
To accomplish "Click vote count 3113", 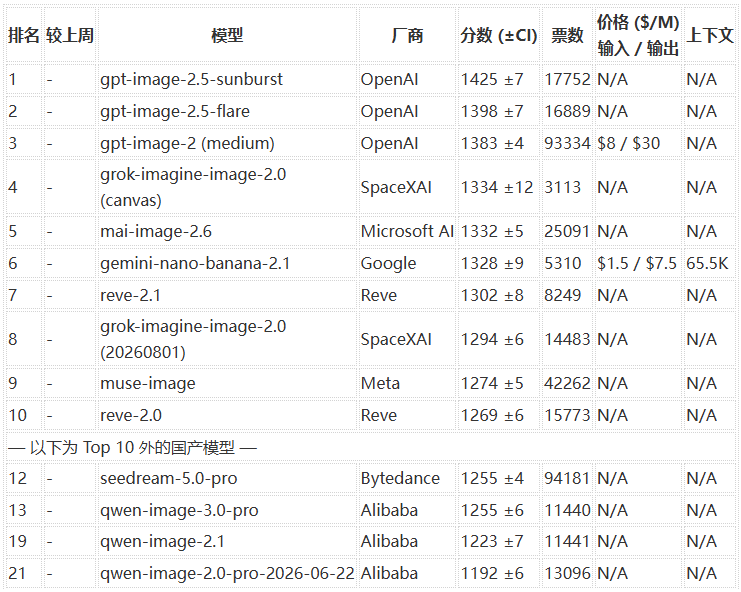I will click(562, 187).
